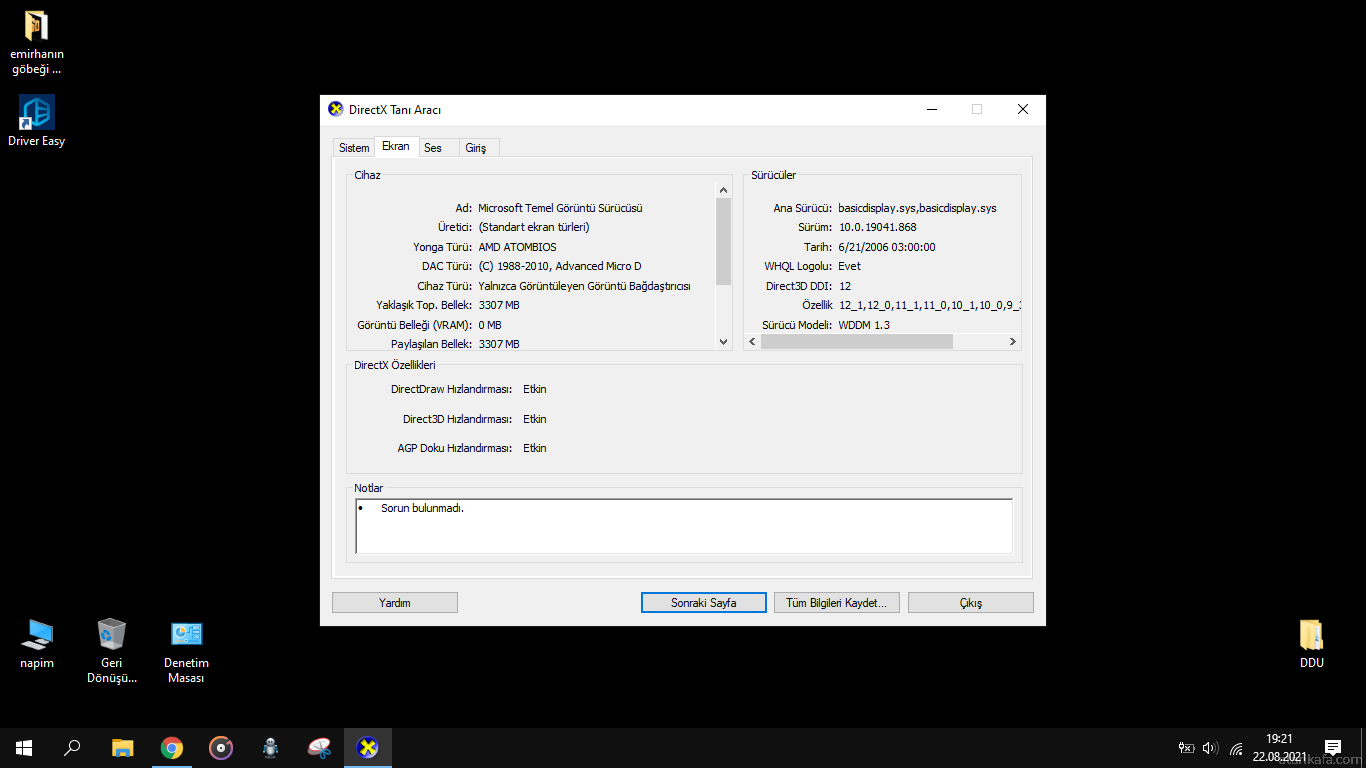
Task: Click DirectDraw Hızlandırması 'Etkin' value
Action: coord(535,389)
